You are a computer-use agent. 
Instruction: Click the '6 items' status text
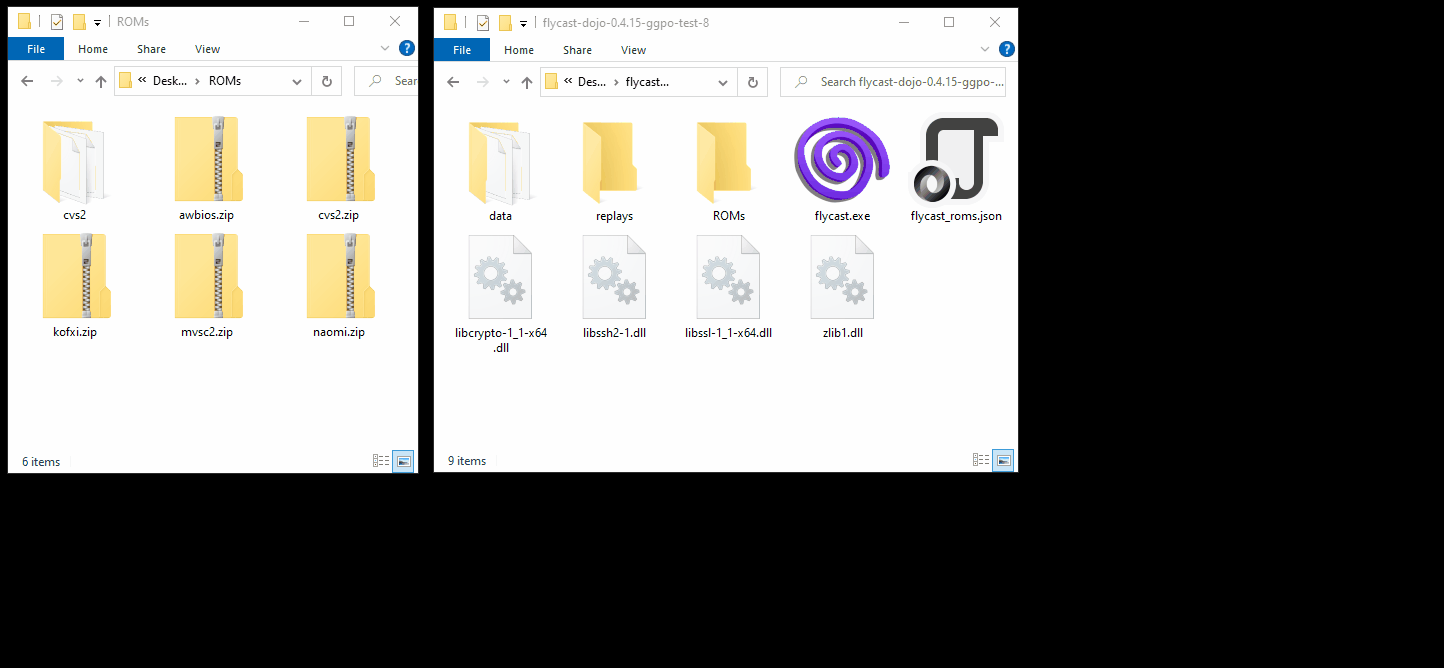(41, 462)
